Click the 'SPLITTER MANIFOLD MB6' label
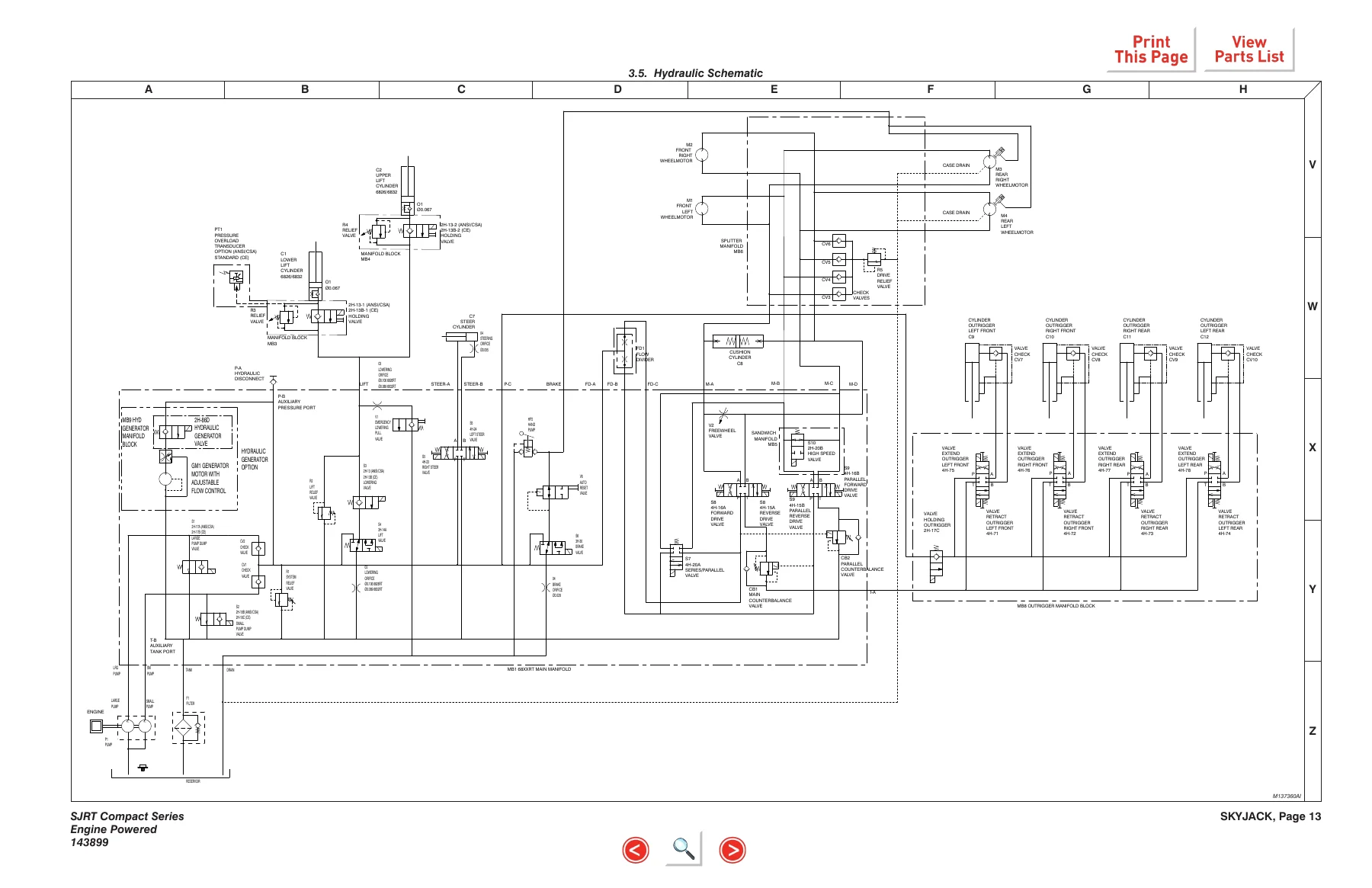This screenshot has width=1372, height=888. click(x=732, y=245)
